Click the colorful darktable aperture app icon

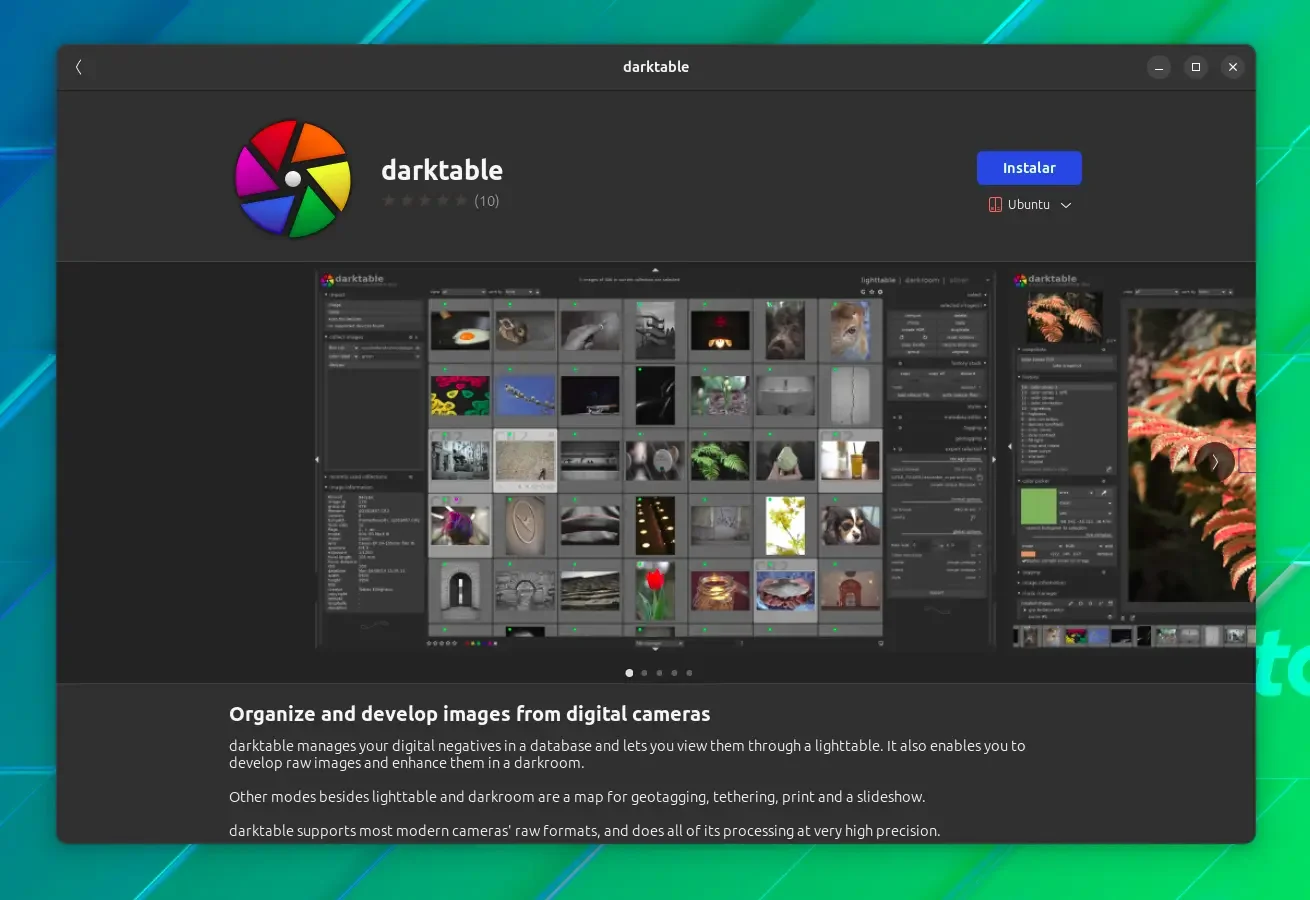(x=293, y=179)
